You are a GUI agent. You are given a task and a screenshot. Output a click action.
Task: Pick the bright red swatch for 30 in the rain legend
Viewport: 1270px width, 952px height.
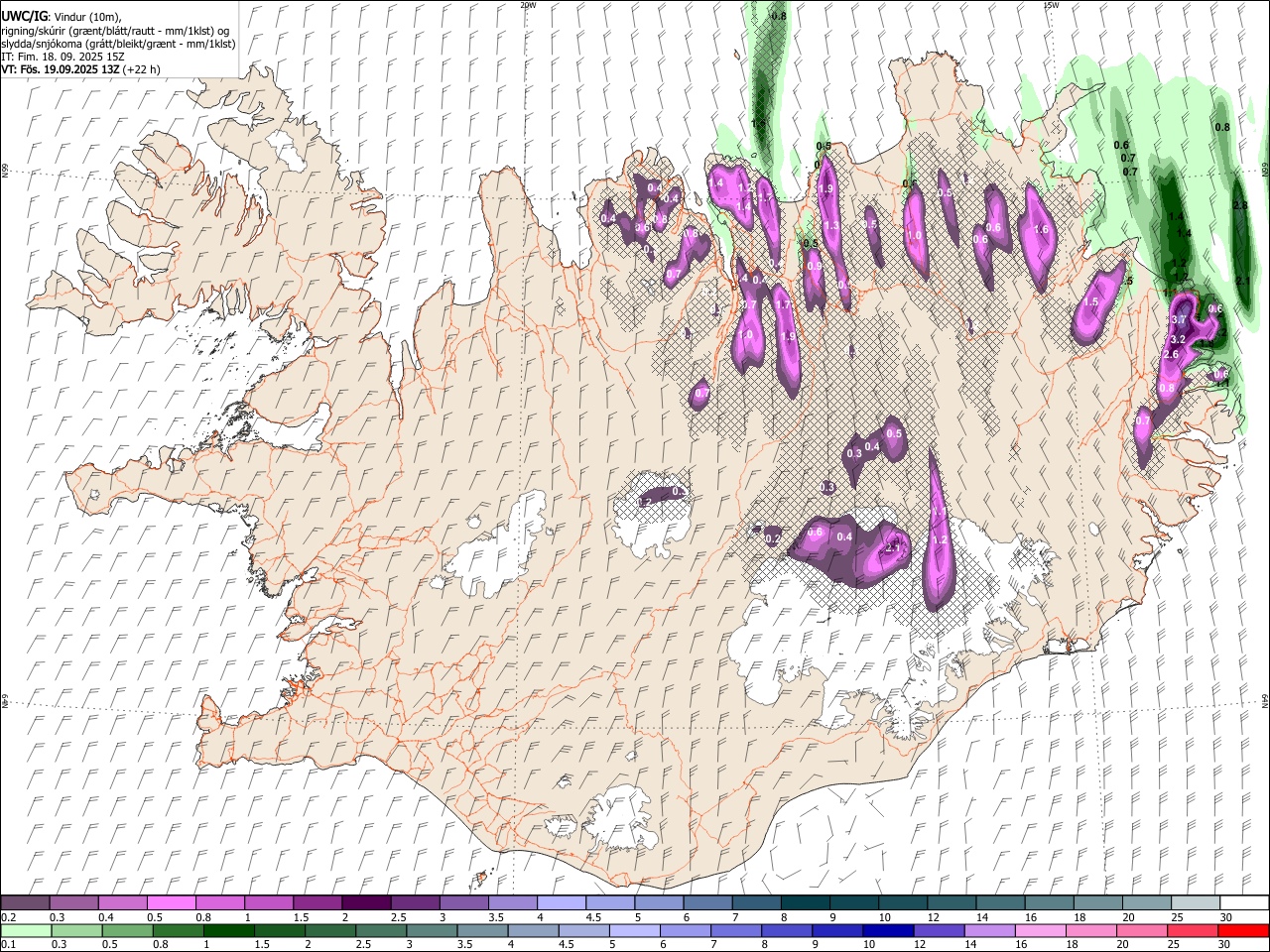1244,931
